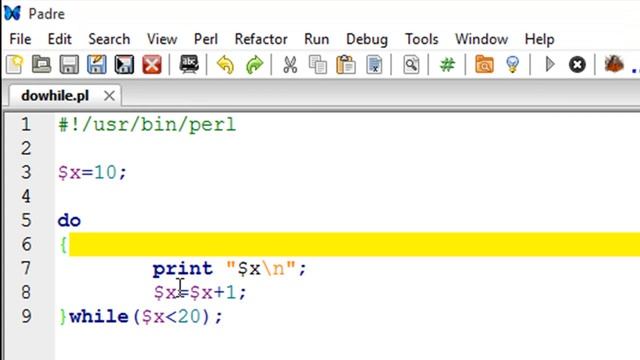The image size is (640, 360).
Task: Close the dowhile.pl tab
Action: pyautogui.click(x=109, y=96)
